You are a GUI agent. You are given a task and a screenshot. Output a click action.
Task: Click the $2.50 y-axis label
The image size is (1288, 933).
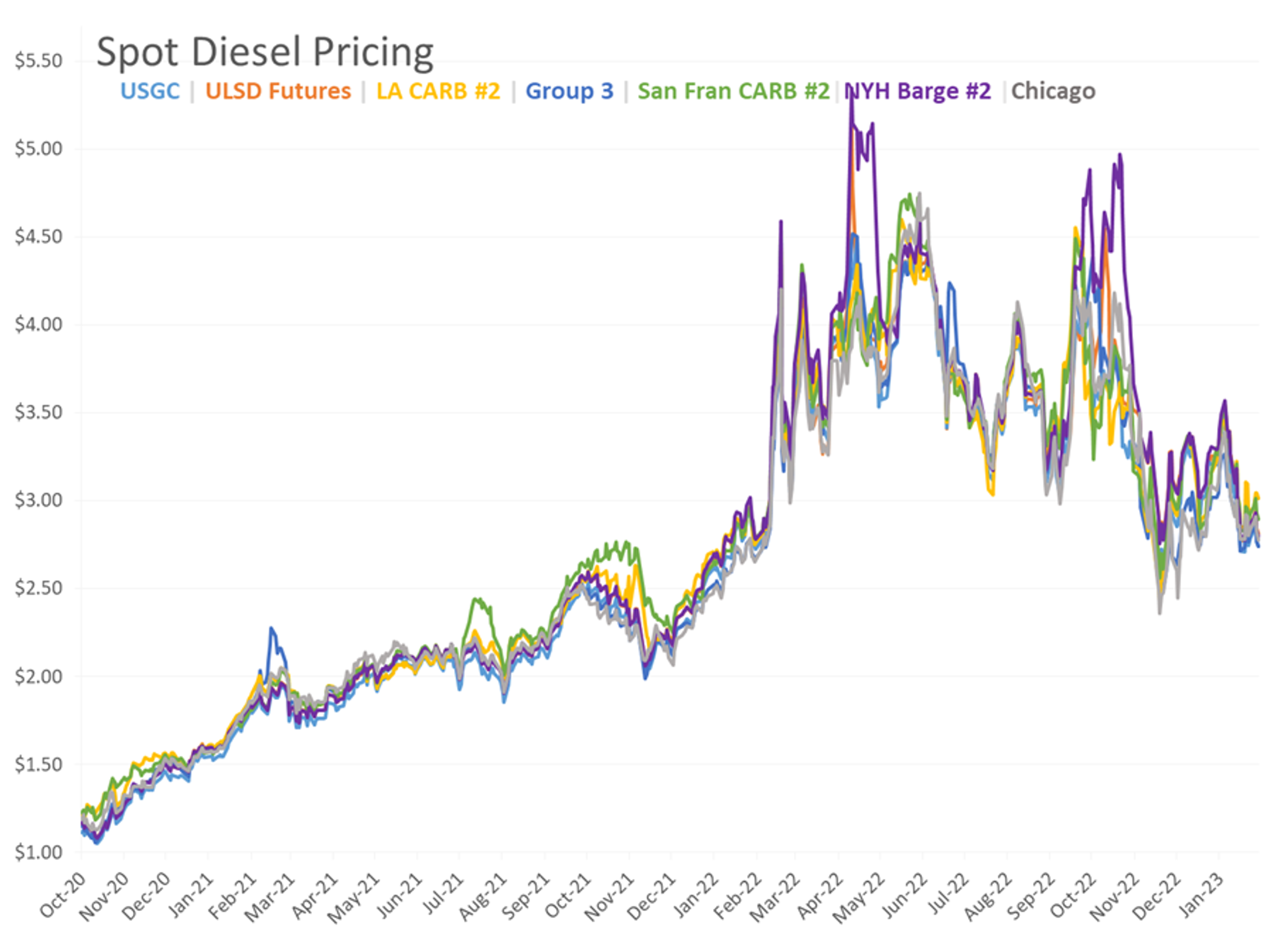39,588
